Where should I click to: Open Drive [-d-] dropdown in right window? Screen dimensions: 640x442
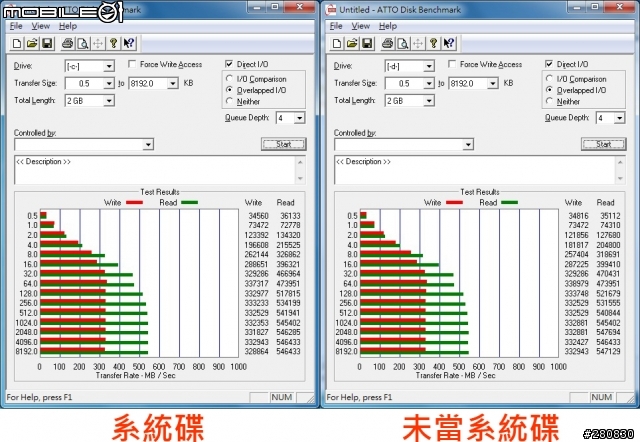click(x=429, y=66)
